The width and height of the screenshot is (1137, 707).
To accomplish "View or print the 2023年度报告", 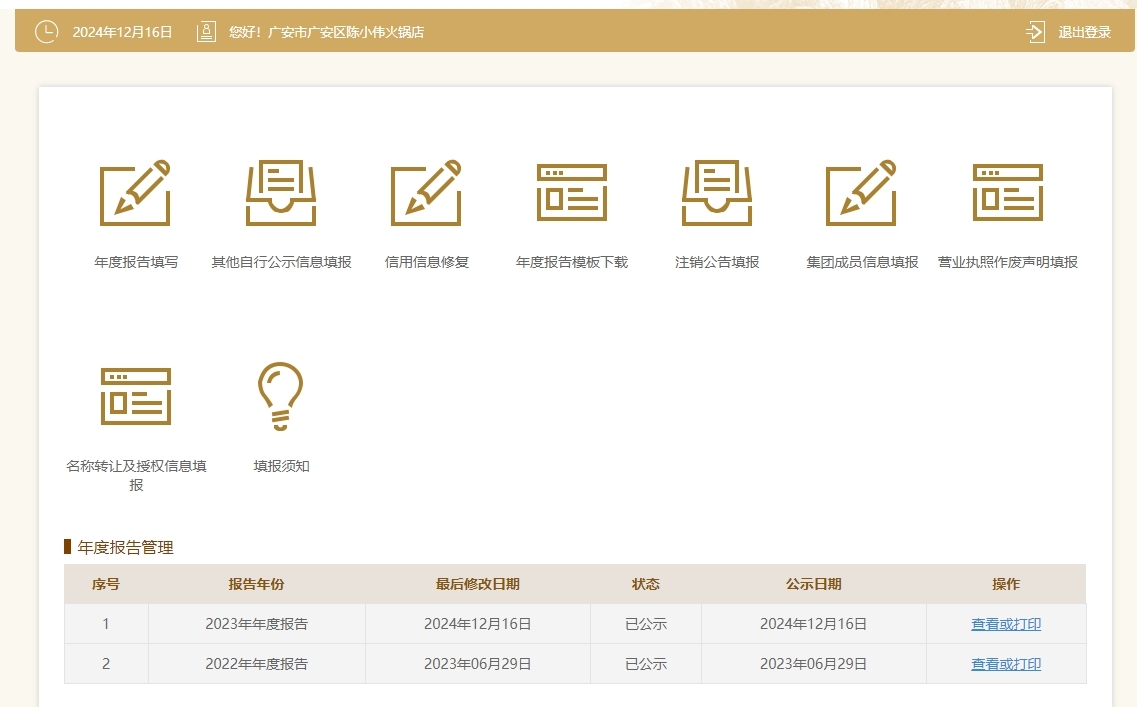I will [x=1006, y=624].
